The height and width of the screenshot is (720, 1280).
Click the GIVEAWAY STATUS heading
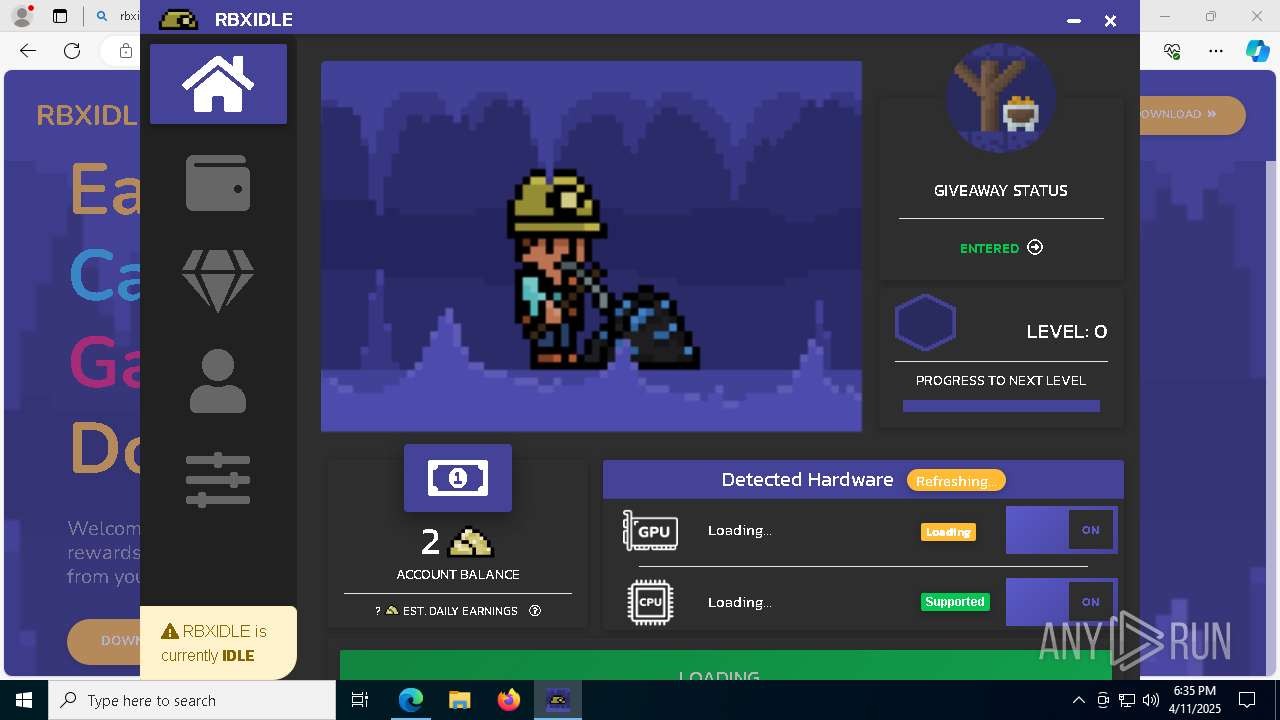click(1001, 191)
